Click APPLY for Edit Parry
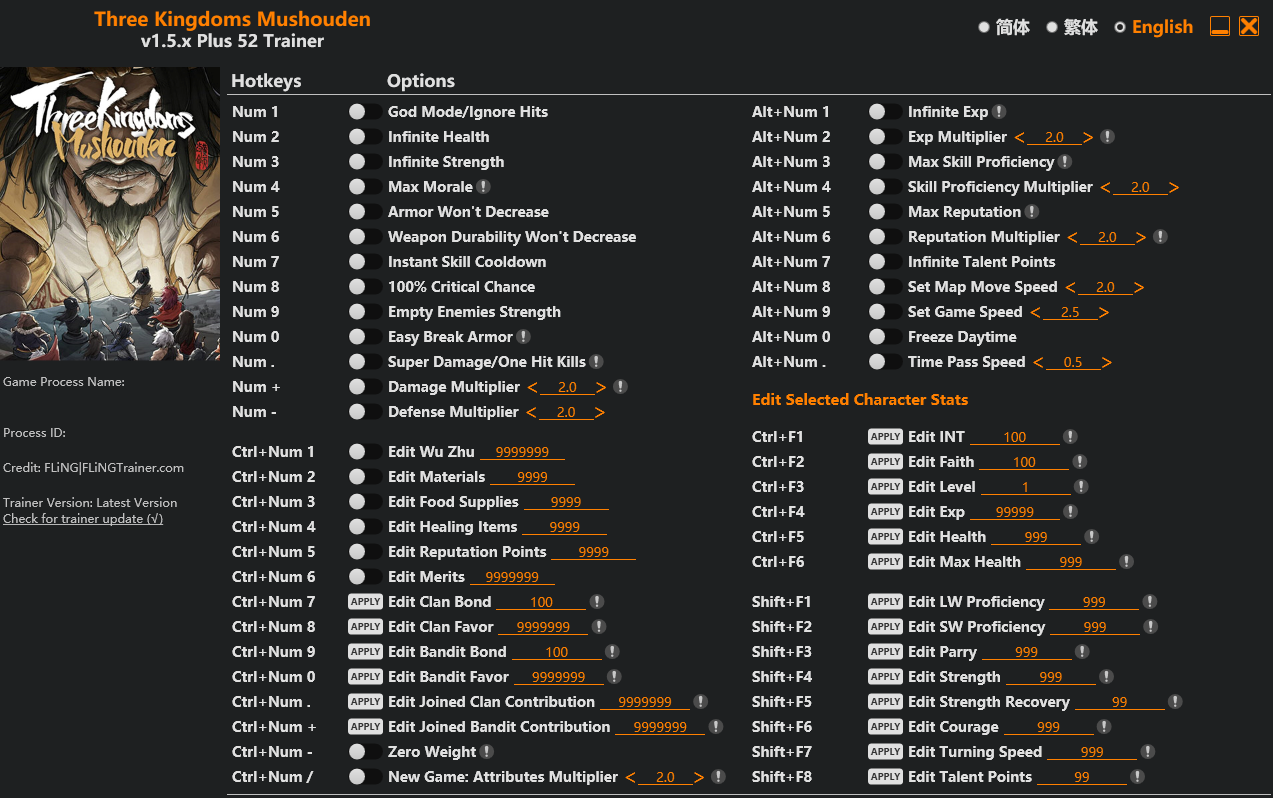 (x=885, y=652)
